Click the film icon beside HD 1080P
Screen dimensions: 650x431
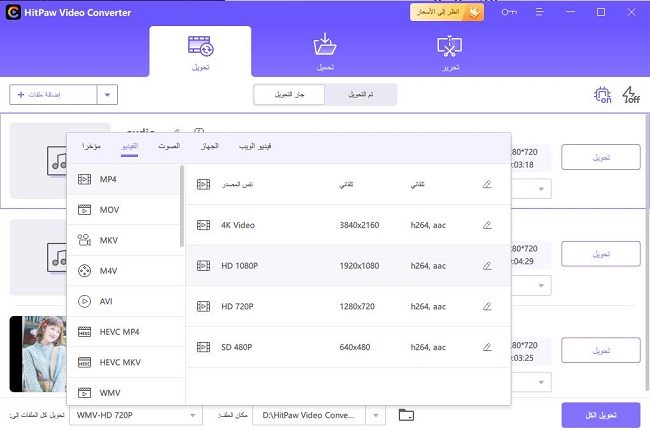click(203, 266)
